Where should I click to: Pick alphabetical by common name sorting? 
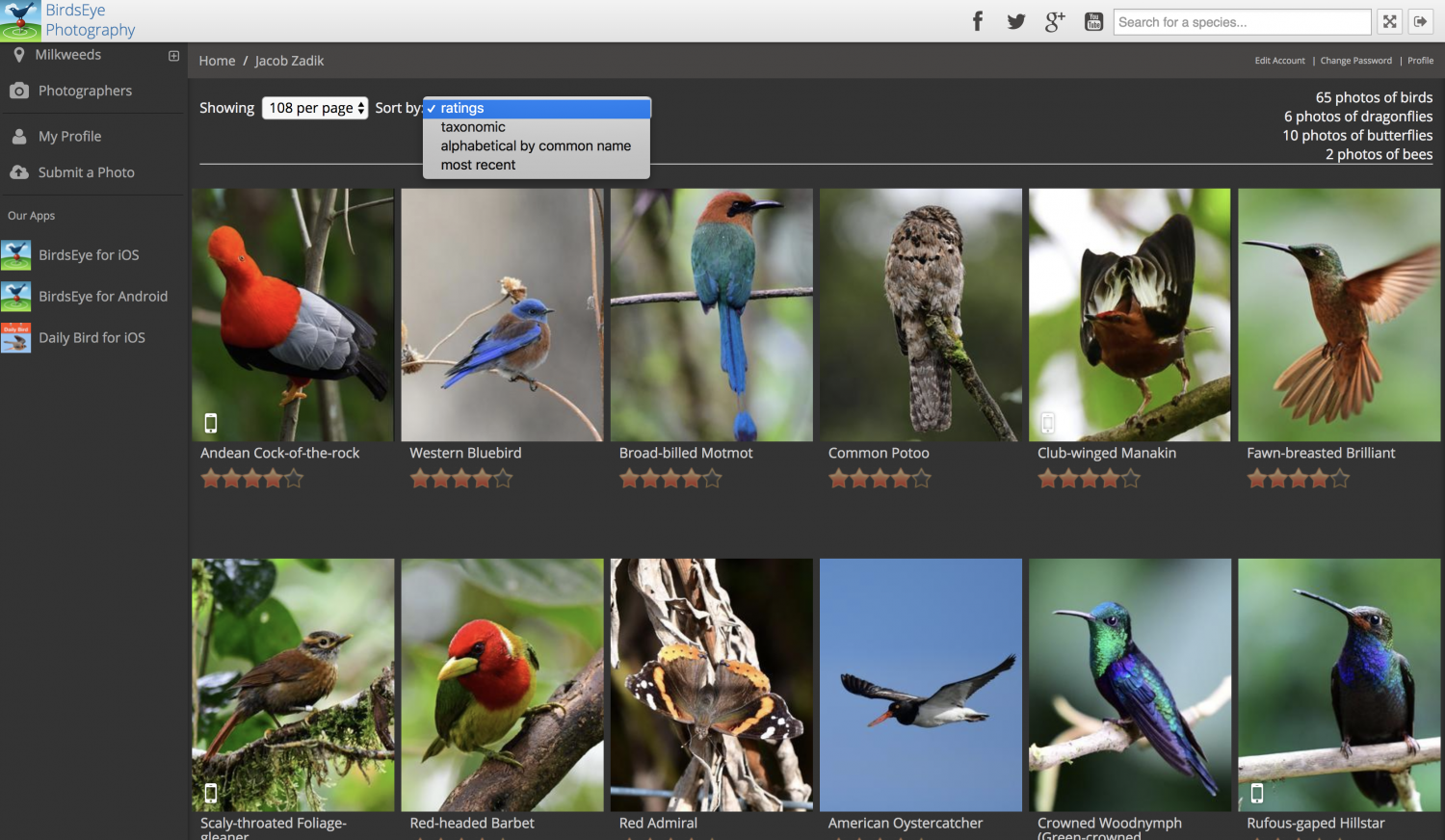point(535,145)
